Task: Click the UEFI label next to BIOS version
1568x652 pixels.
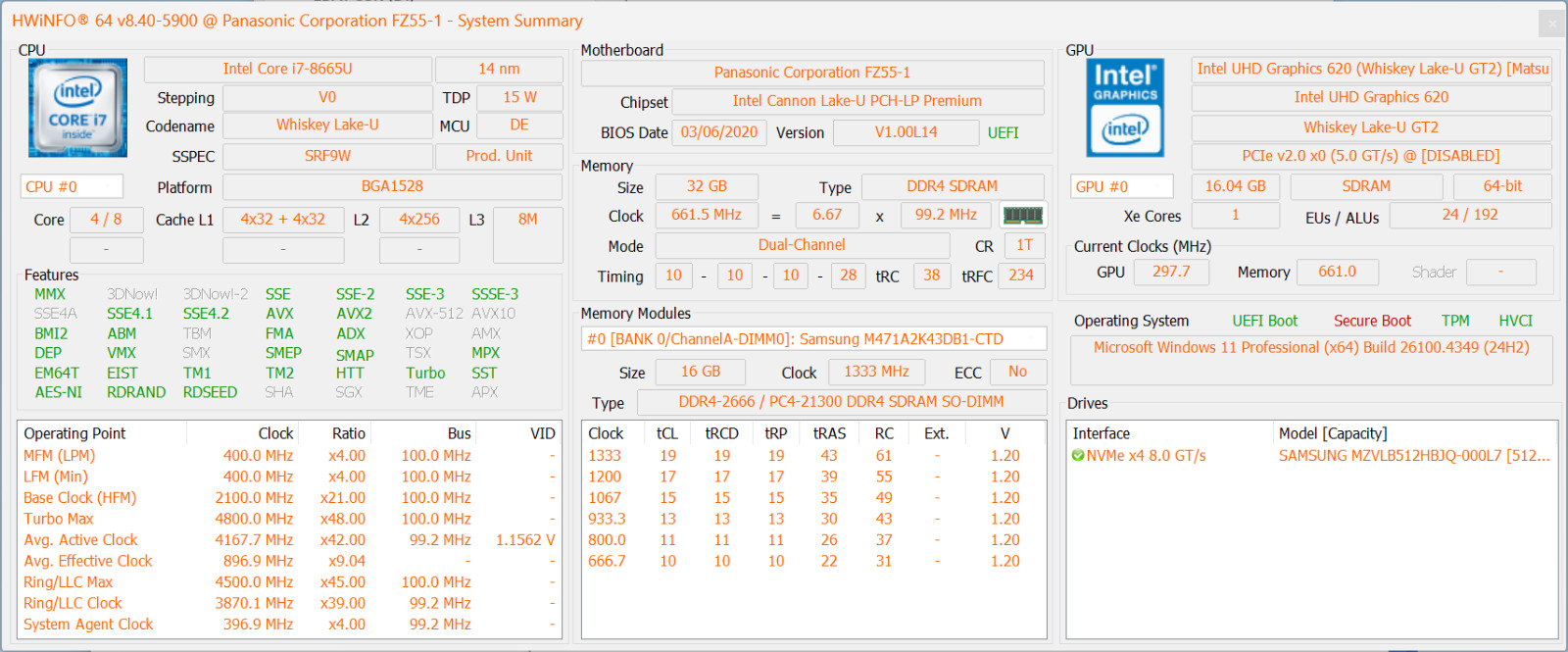Action: click(1003, 133)
